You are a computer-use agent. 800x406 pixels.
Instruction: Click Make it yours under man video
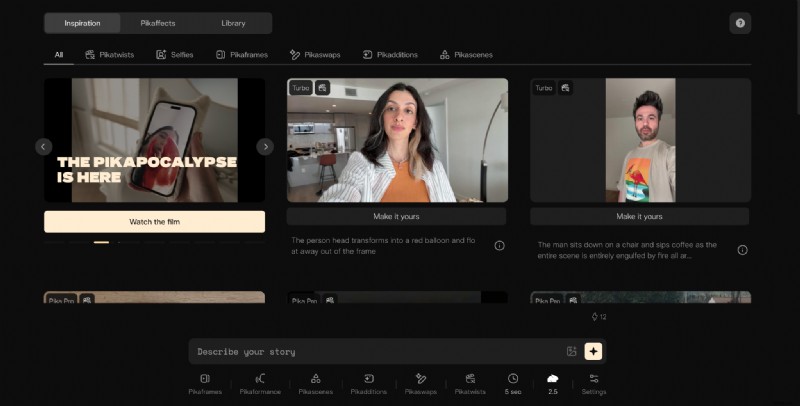click(639, 216)
